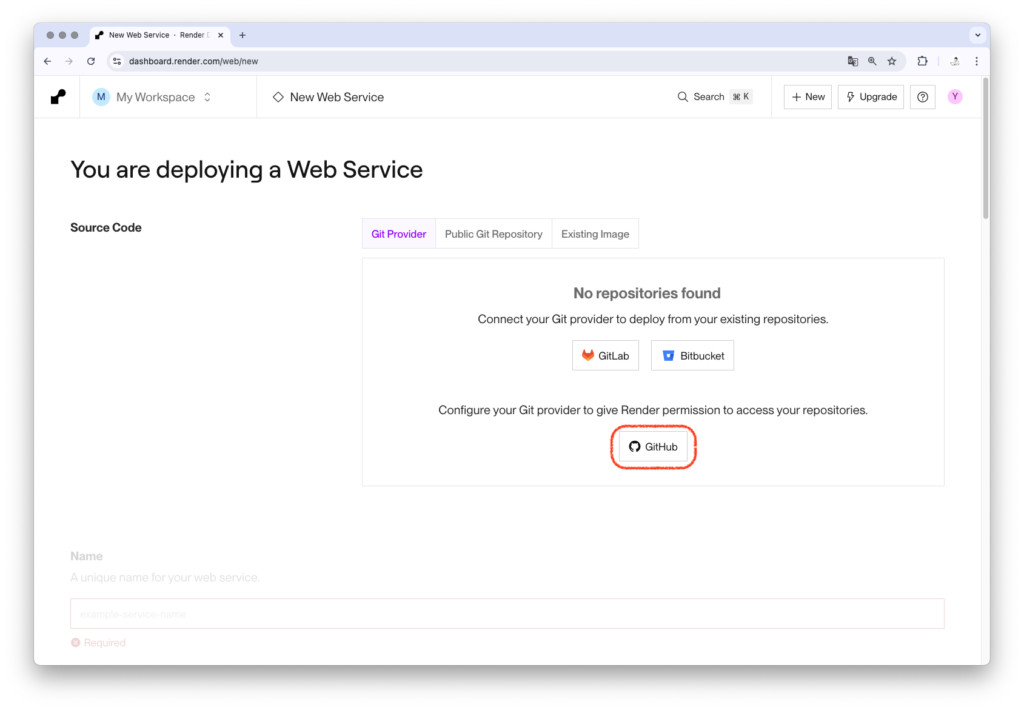Open site information icon in address bar
Viewport: 1024px width, 710px height.
(117, 61)
